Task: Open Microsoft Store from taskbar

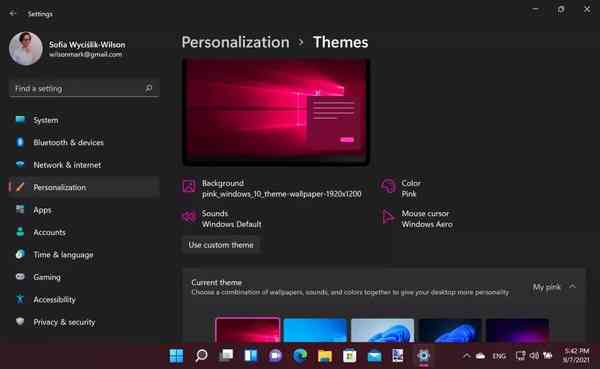Action: 349,356
